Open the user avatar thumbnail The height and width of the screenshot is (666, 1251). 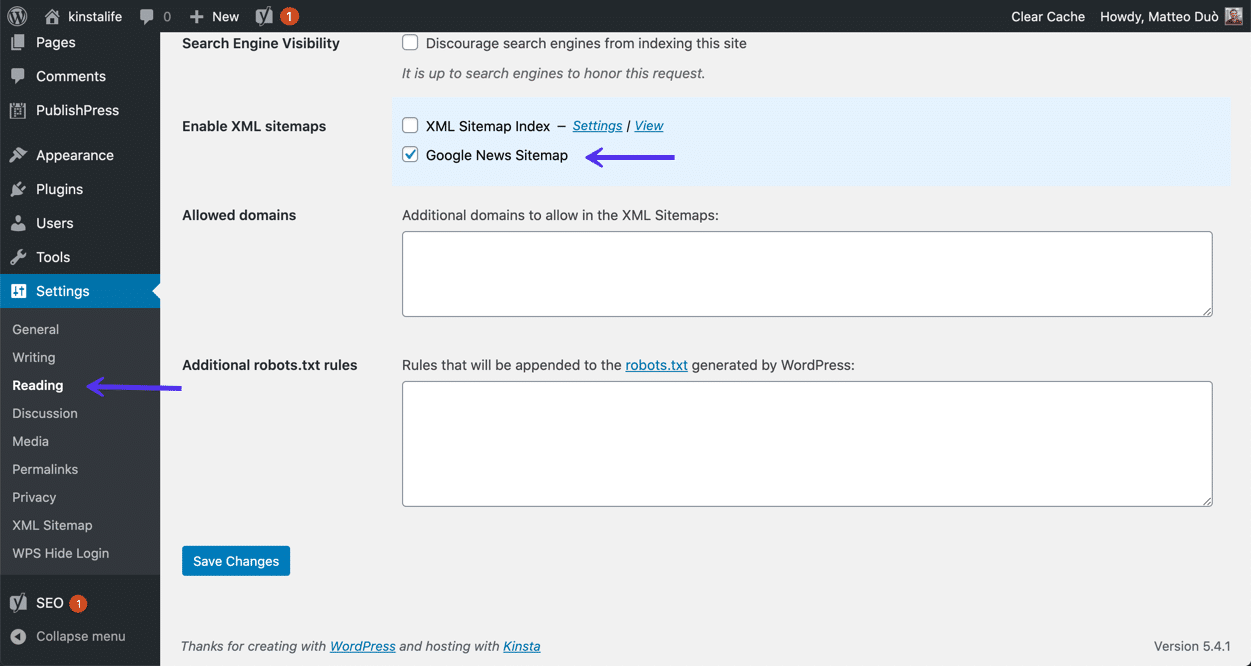[1233, 16]
